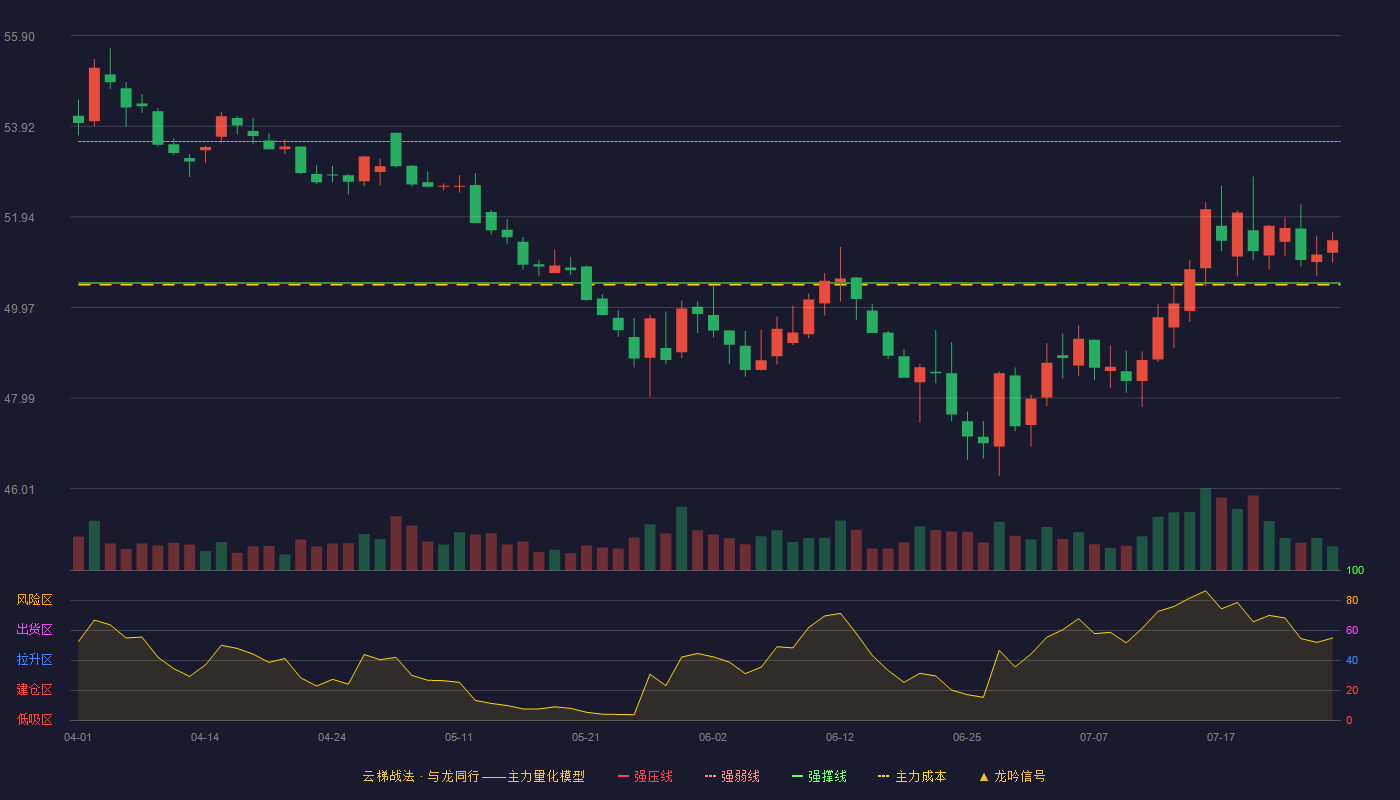Click the 04-24 date label

pos(332,737)
